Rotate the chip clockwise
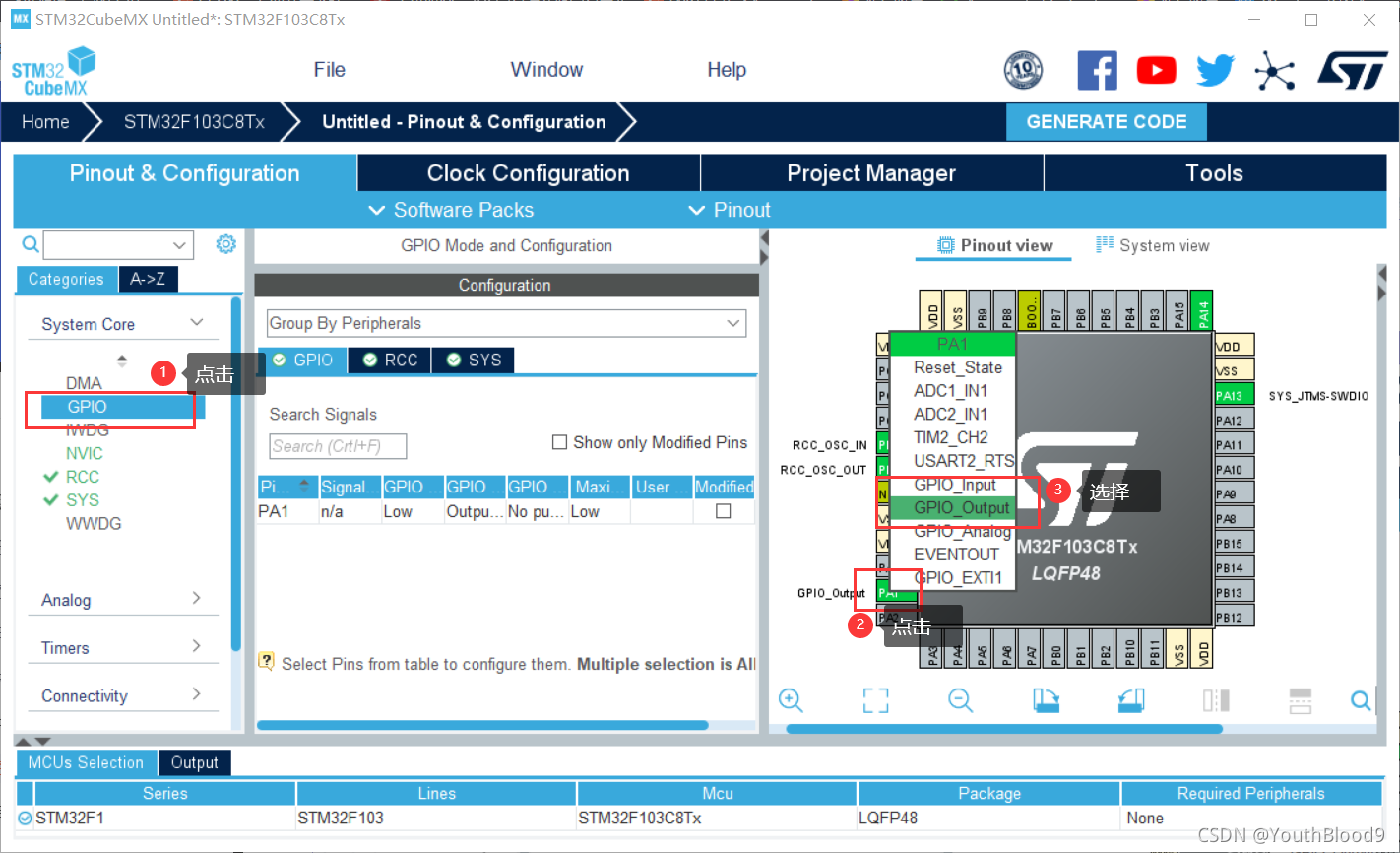 coord(1046,700)
